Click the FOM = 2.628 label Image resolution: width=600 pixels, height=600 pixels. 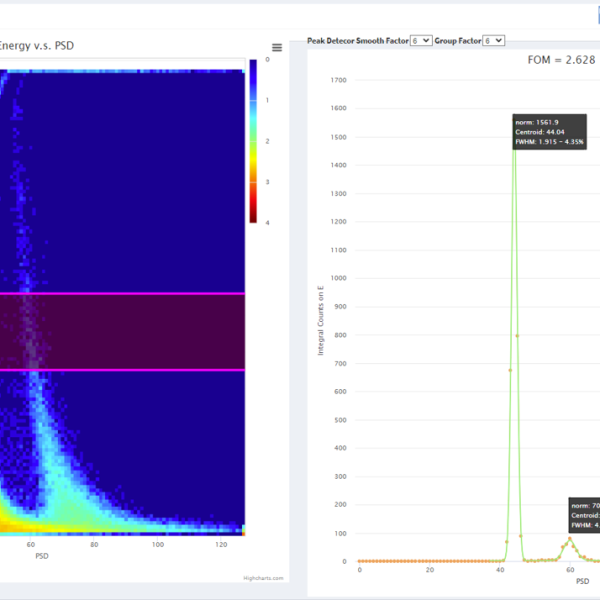(561, 60)
